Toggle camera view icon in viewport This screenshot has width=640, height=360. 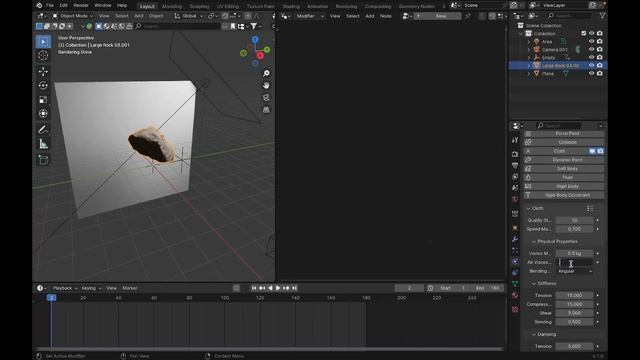pos(266,98)
